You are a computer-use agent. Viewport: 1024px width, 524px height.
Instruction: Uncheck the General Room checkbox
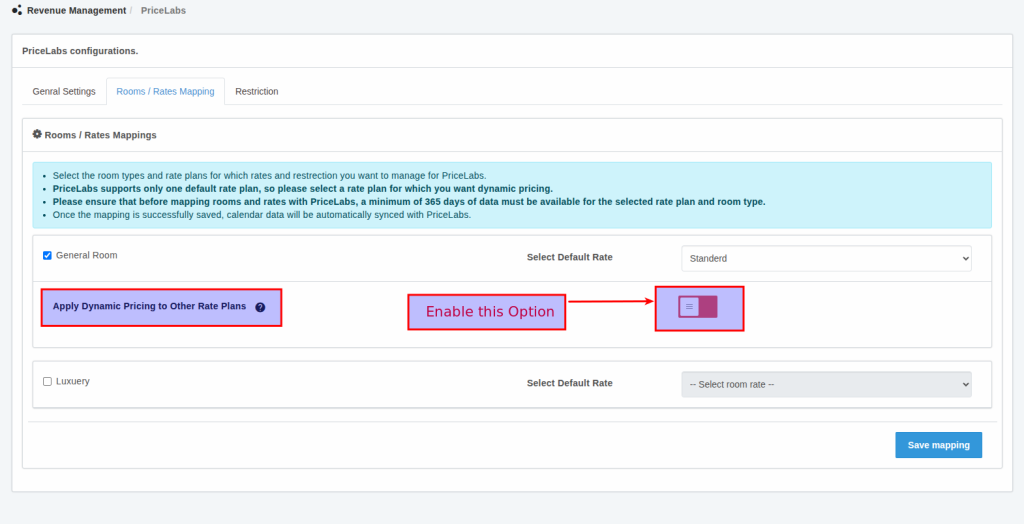[x=47, y=255]
